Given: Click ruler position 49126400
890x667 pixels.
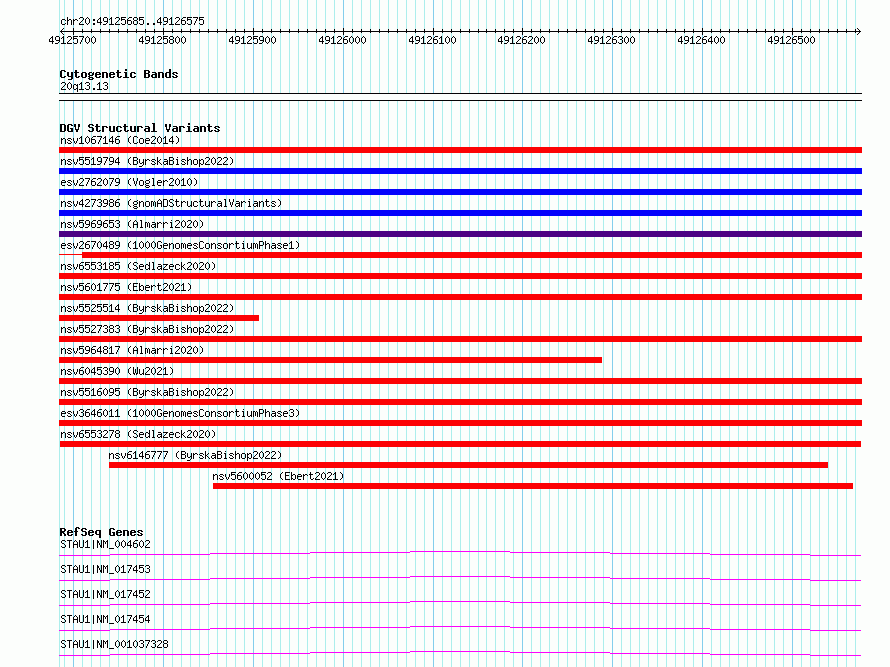Looking at the screenshot, I should pos(702,40).
